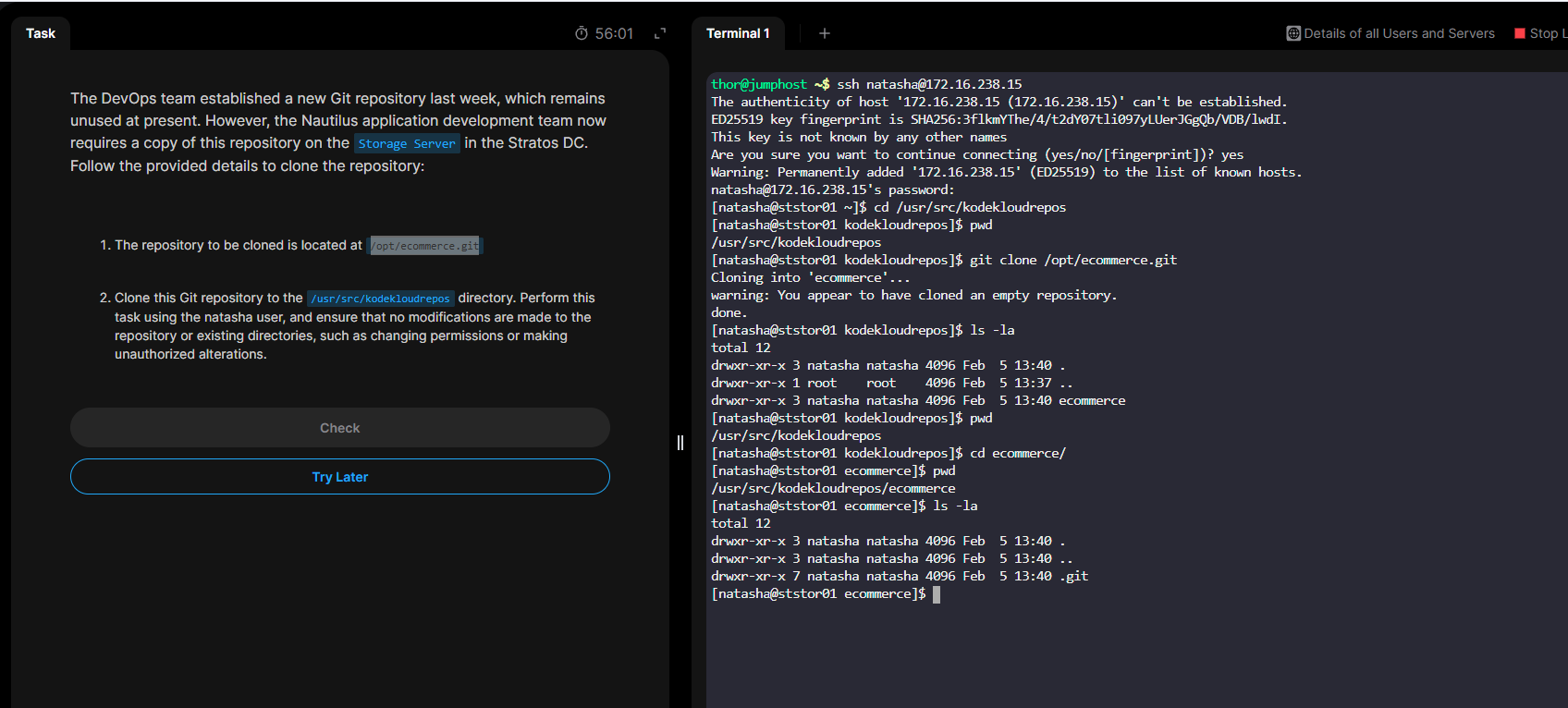
Task: Click the ssh natasha command line
Action: click(x=929, y=84)
